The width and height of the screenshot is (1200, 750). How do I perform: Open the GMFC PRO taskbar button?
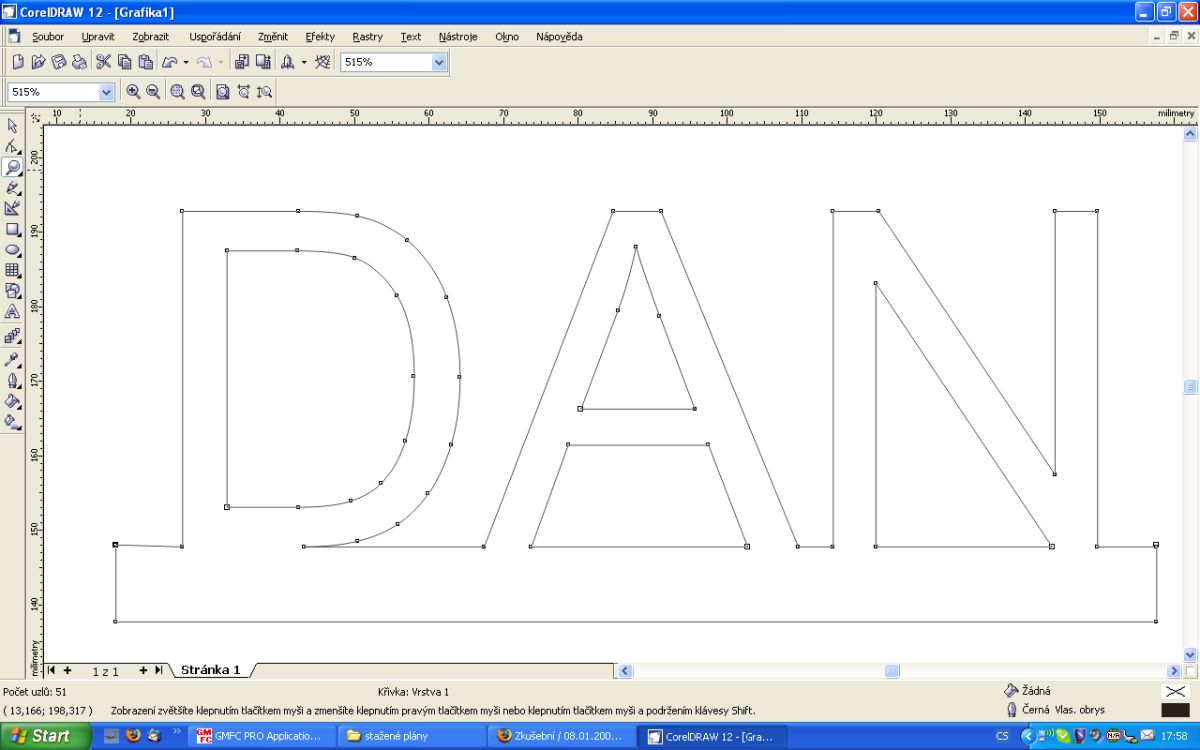coord(259,736)
